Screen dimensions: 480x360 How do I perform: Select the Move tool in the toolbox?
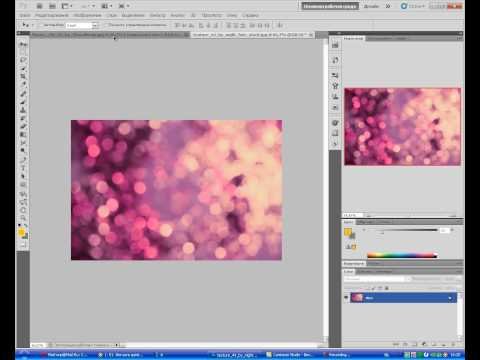[23, 44]
